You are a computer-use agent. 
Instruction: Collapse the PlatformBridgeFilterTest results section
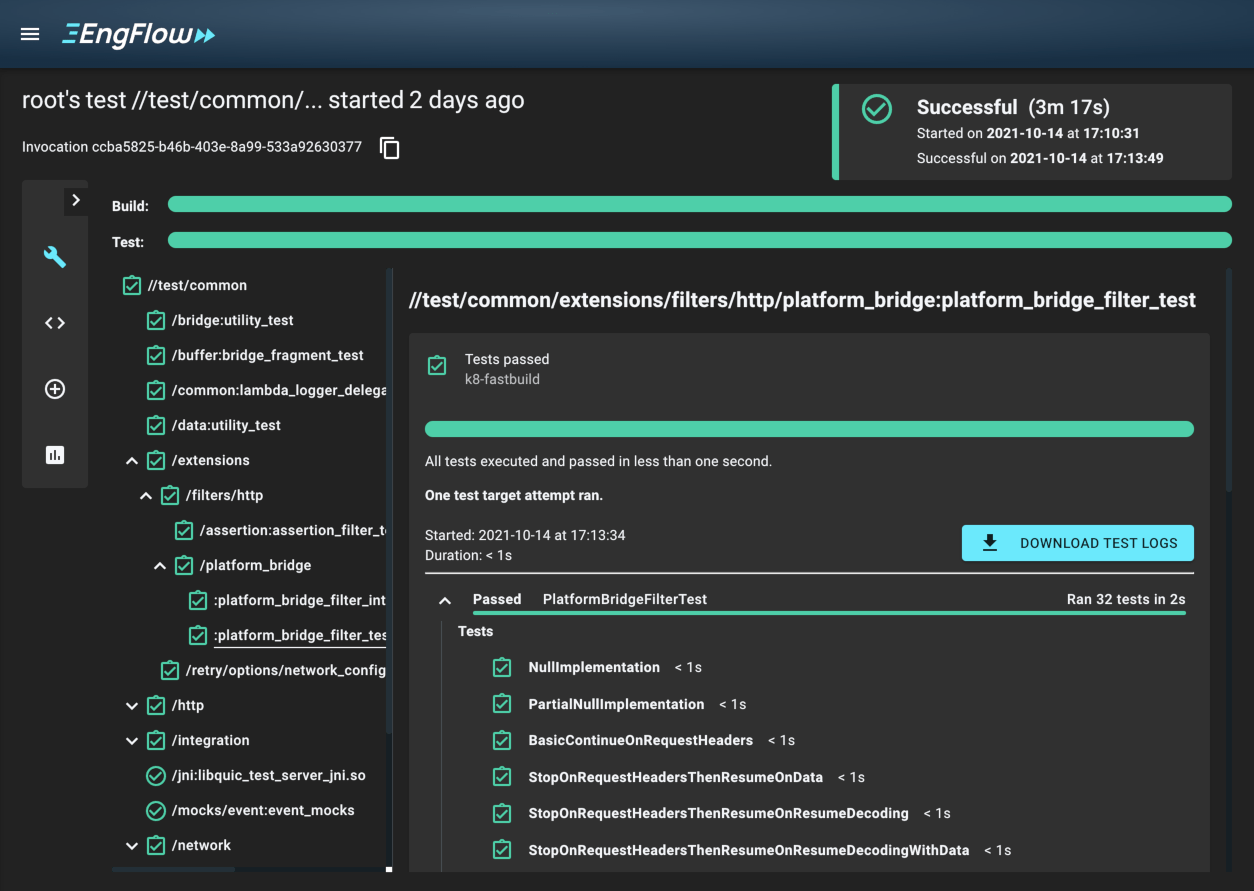pyautogui.click(x=445, y=599)
